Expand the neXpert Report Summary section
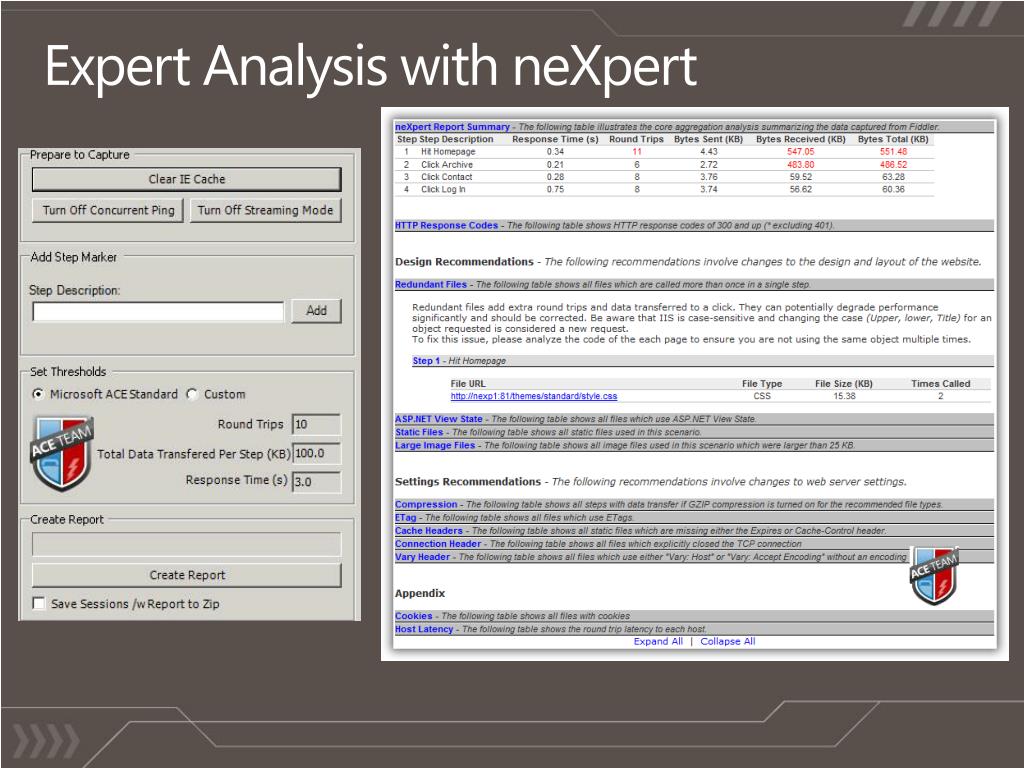The width and height of the screenshot is (1024, 768). (x=452, y=127)
